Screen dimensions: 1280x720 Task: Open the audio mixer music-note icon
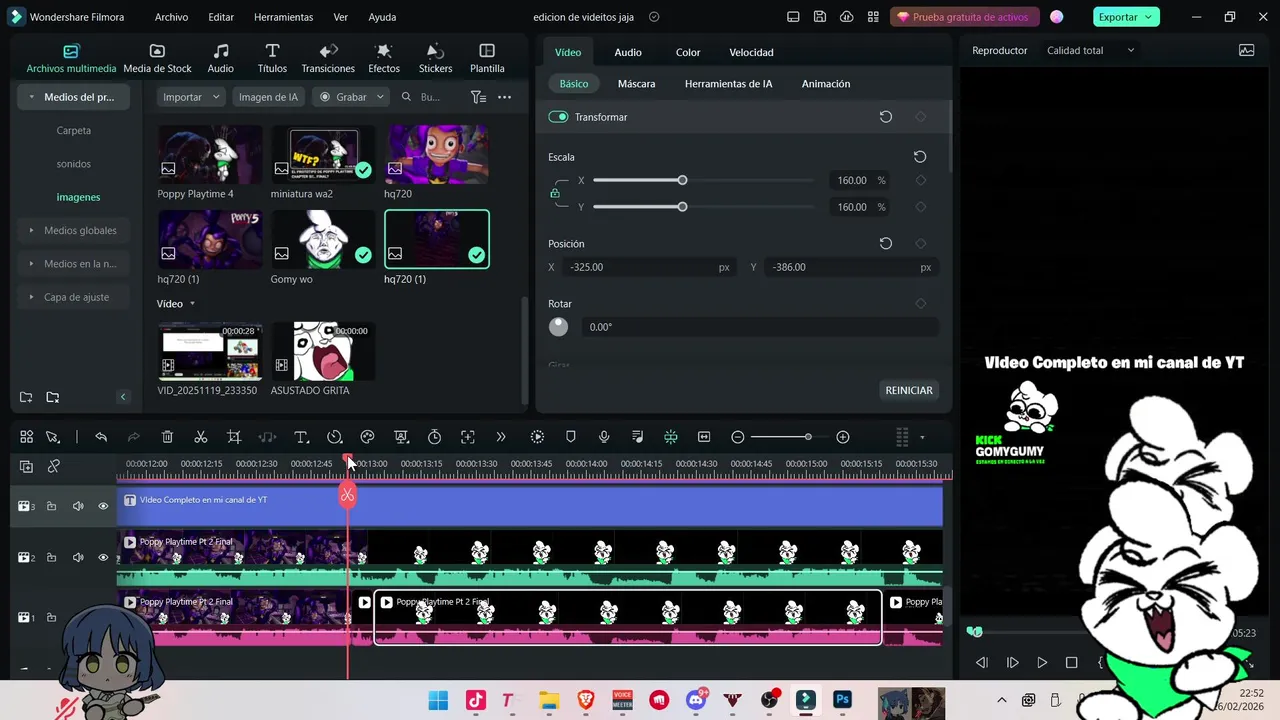(638, 437)
